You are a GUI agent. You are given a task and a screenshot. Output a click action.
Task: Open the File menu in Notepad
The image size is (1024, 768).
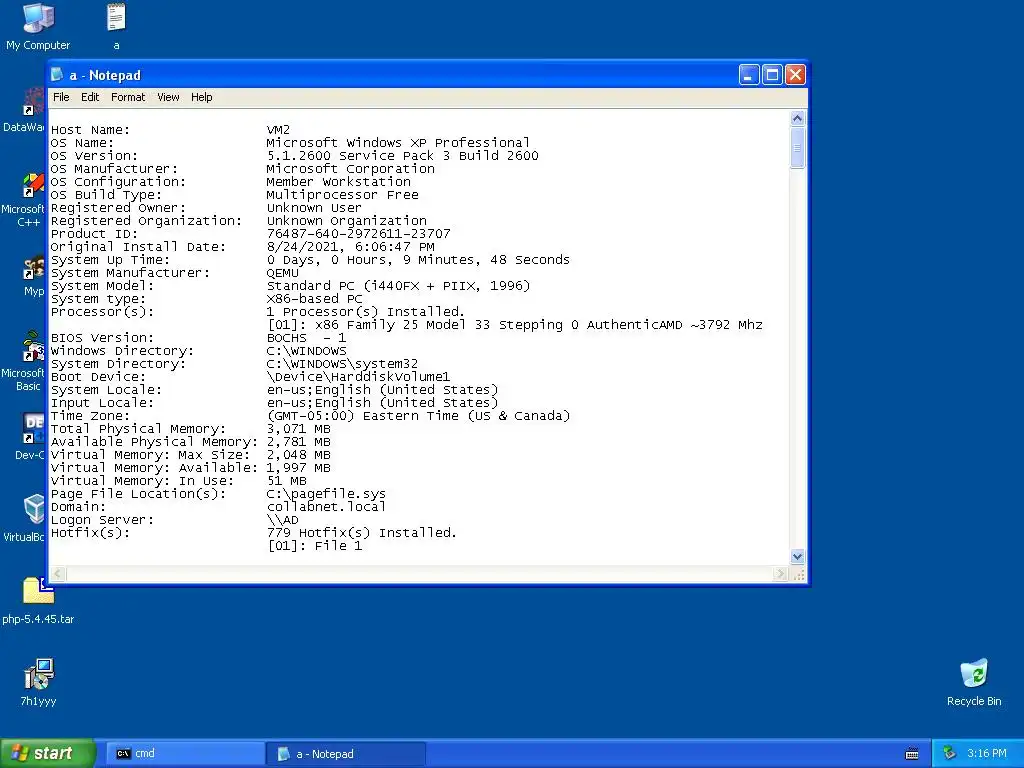[61, 97]
